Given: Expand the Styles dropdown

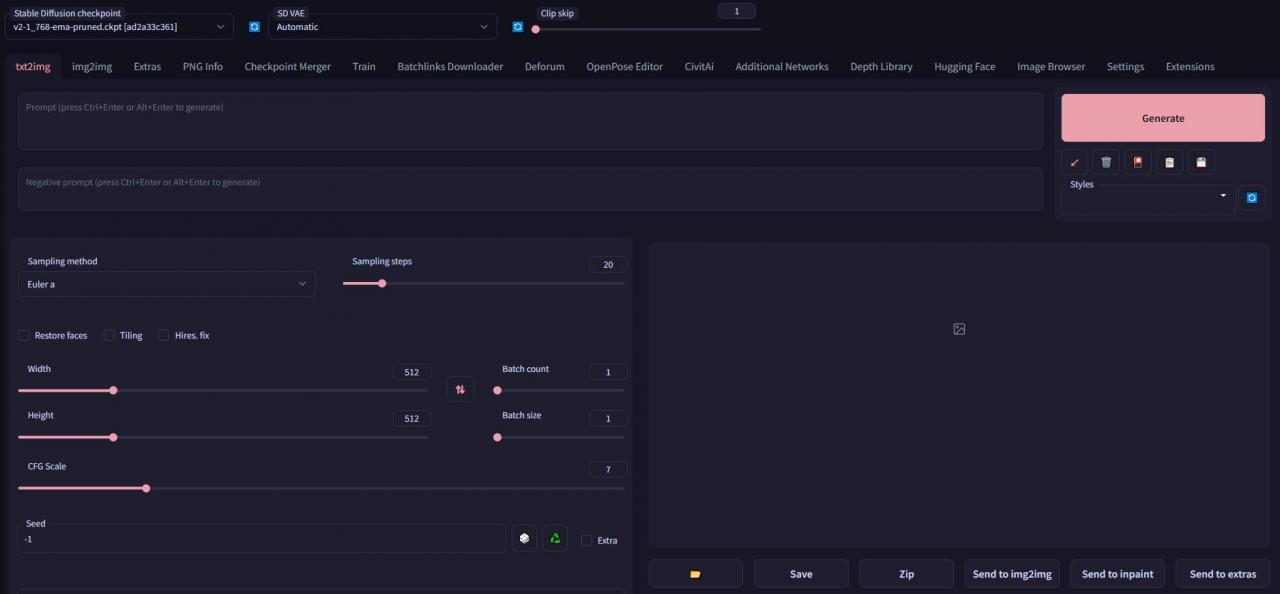Looking at the screenshot, I should pos(1148,198).
